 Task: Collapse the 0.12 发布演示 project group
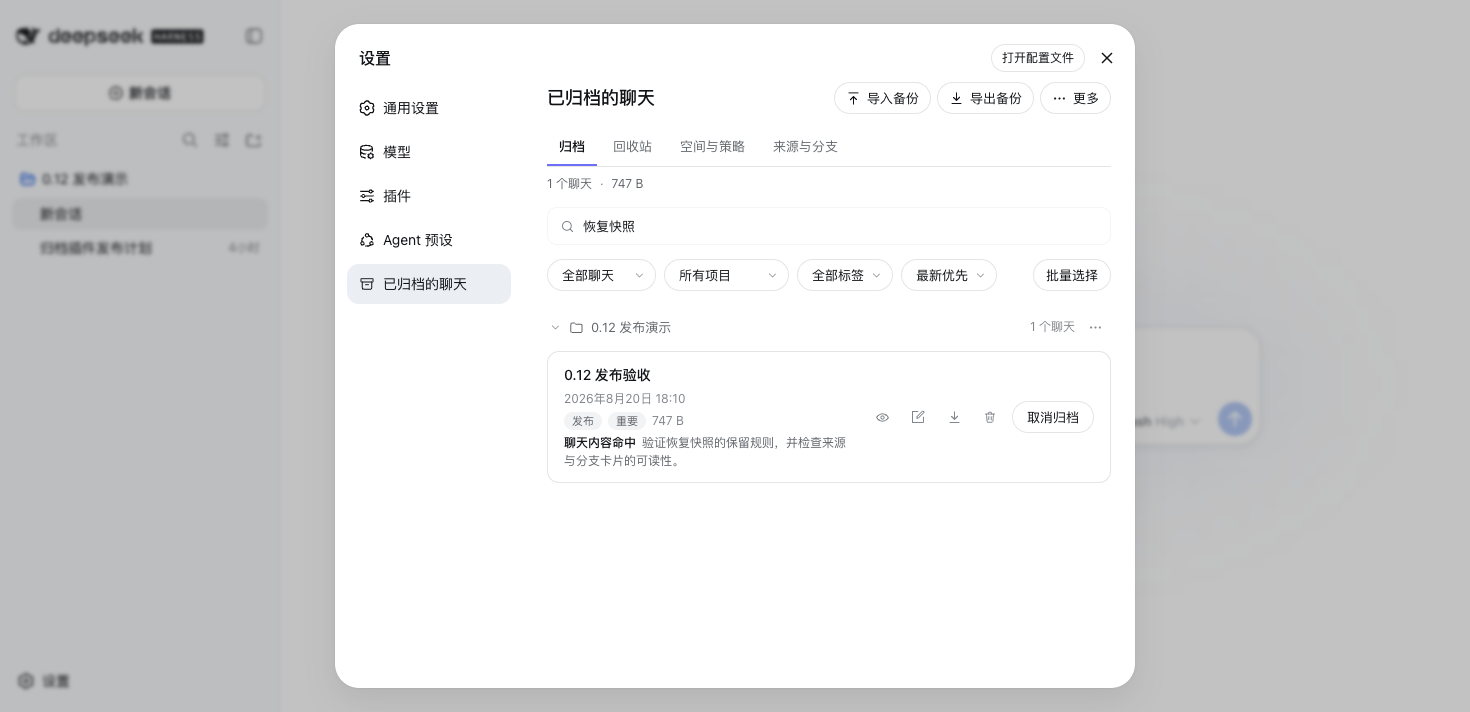(x=556, y=327)
